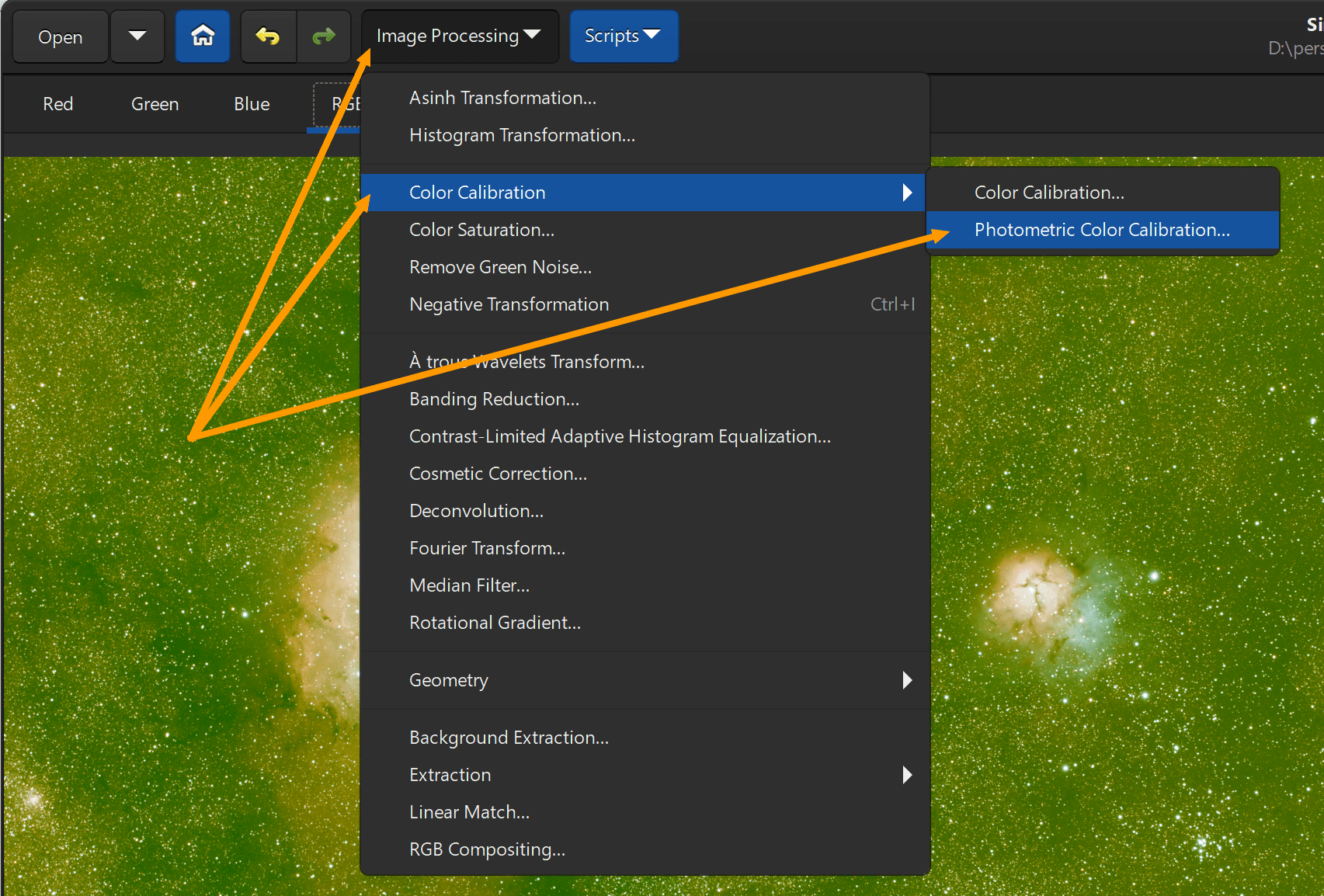
Task: Switch to the Red channel tab
Action: pos(58,104)
